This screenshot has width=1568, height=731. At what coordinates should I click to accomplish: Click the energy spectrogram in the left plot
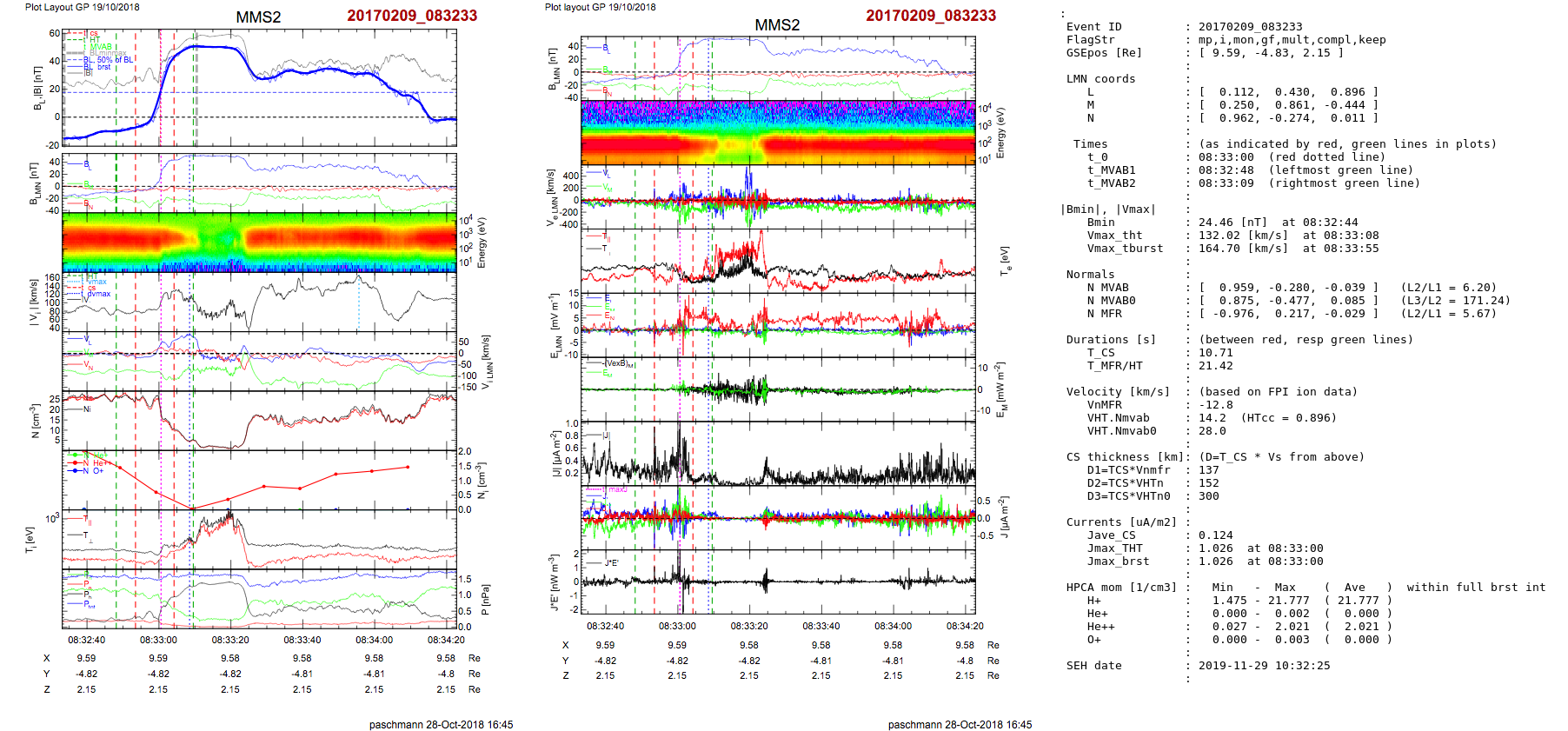point(259,242)
